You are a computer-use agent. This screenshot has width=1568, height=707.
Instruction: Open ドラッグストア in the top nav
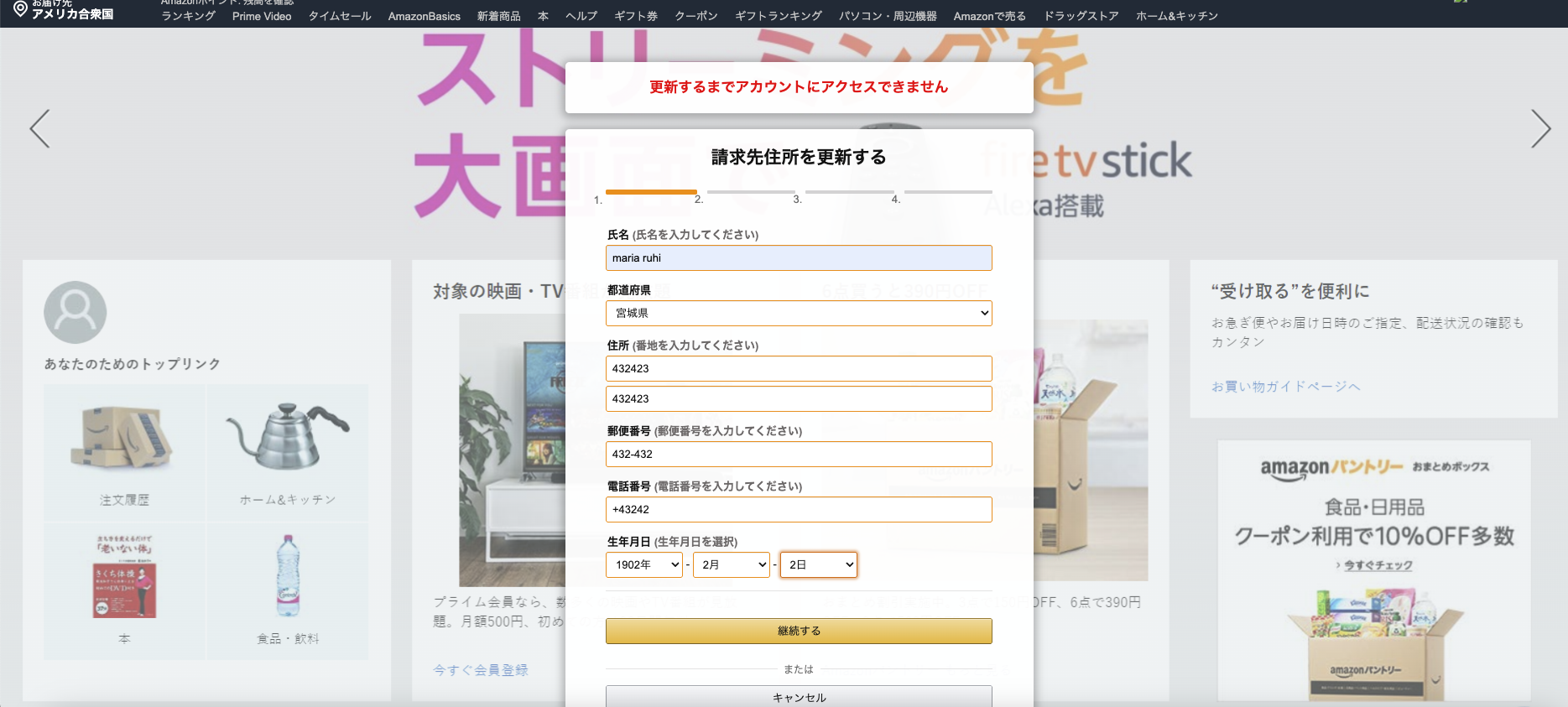pos(1081,16)
